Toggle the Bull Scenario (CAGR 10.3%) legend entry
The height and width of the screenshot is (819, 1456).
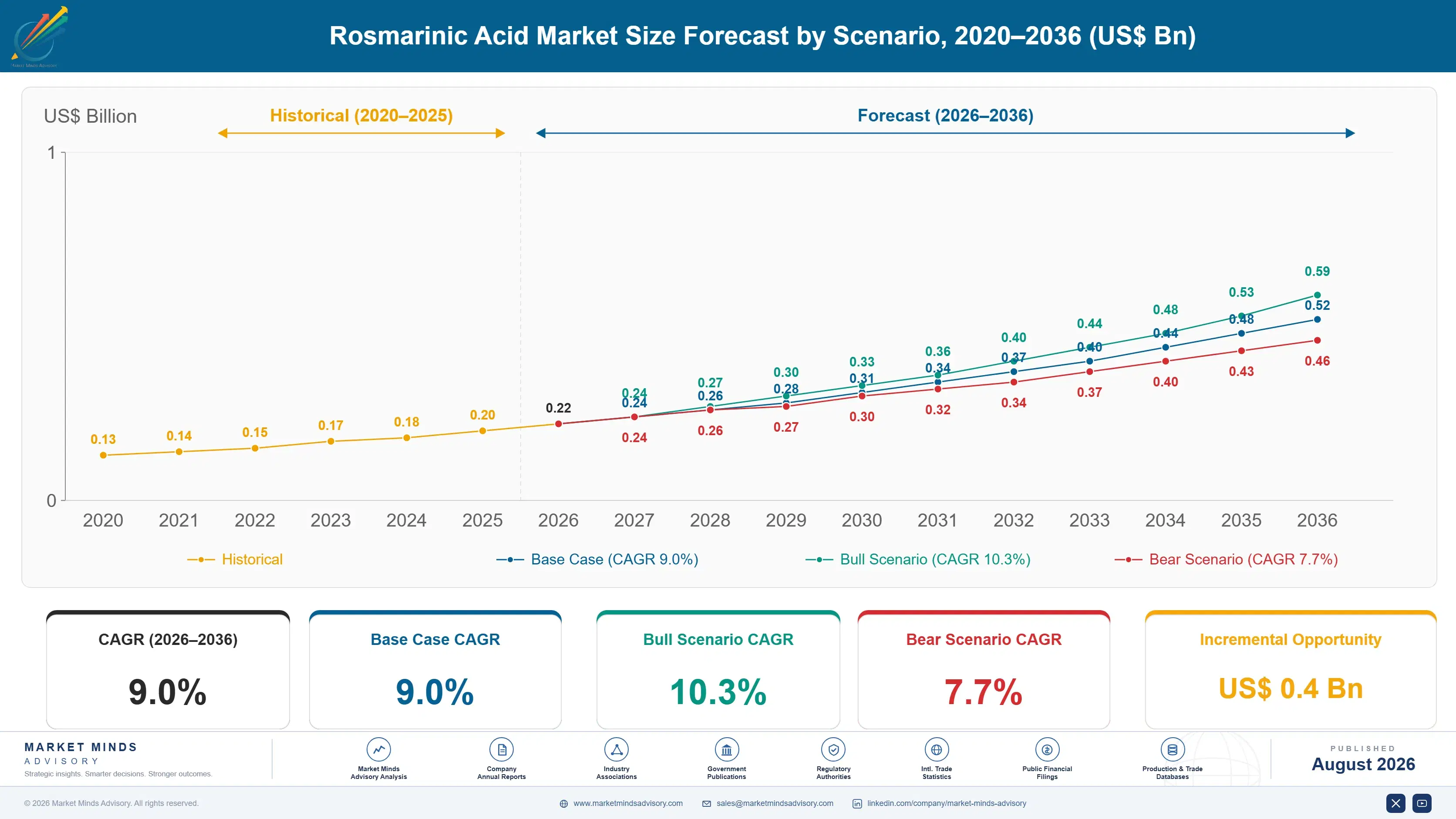pyautogui.click(x=918, y=559)
